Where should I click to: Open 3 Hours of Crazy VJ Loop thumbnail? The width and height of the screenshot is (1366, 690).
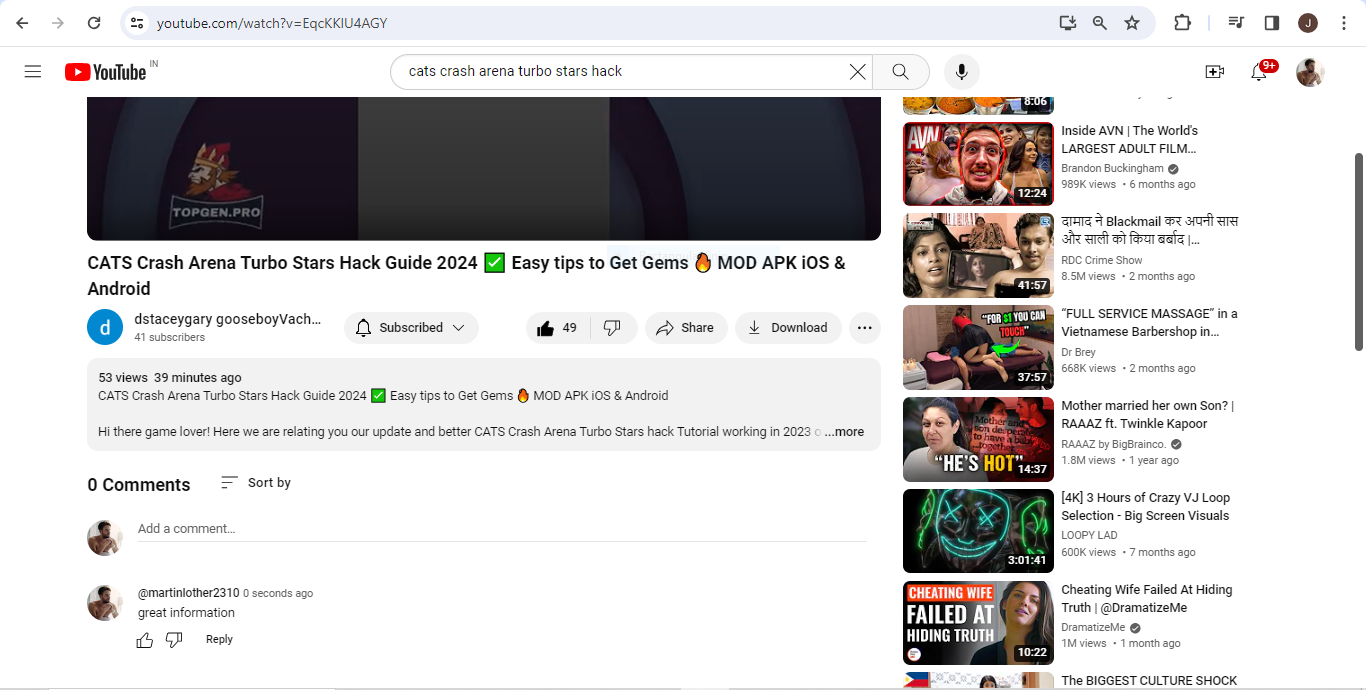978,531
